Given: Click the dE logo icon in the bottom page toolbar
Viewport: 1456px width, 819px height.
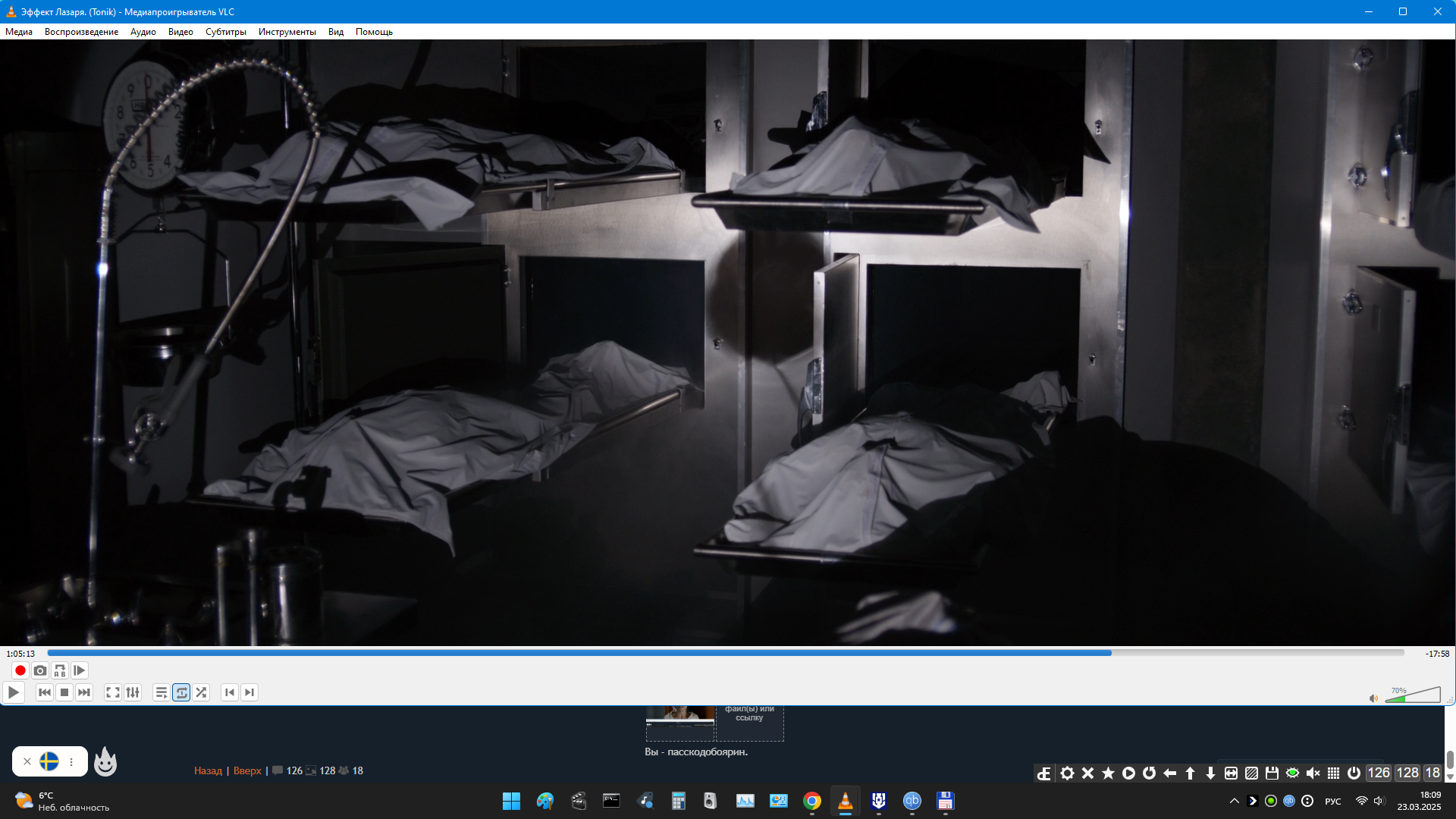Looking at the screenshot, I should 1044,773.
